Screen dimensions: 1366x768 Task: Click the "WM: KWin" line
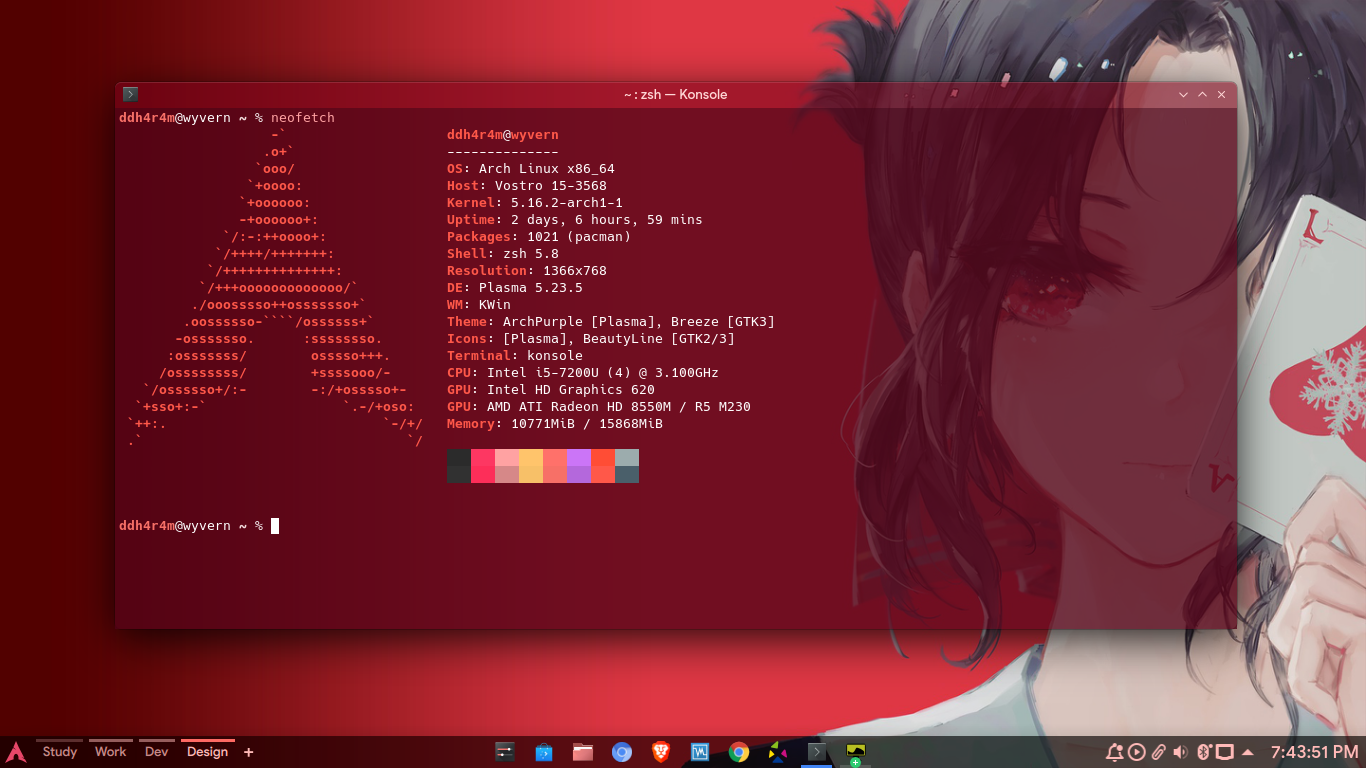click(479, 305)
